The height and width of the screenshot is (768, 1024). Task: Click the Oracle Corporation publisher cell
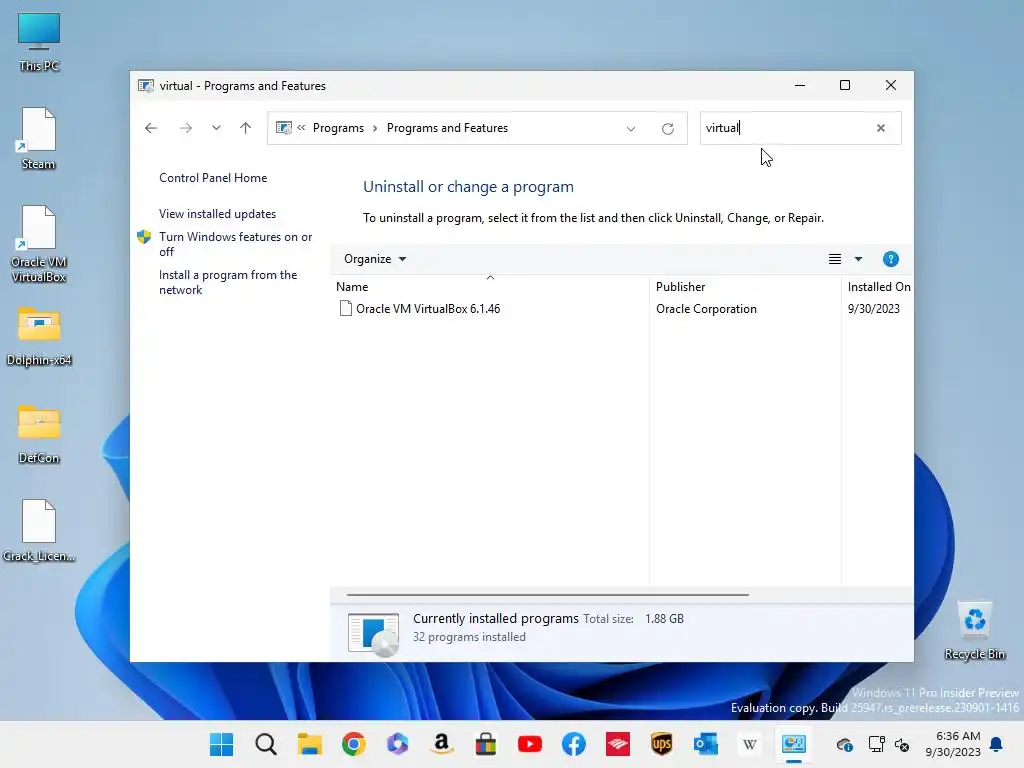click(706, 309)
